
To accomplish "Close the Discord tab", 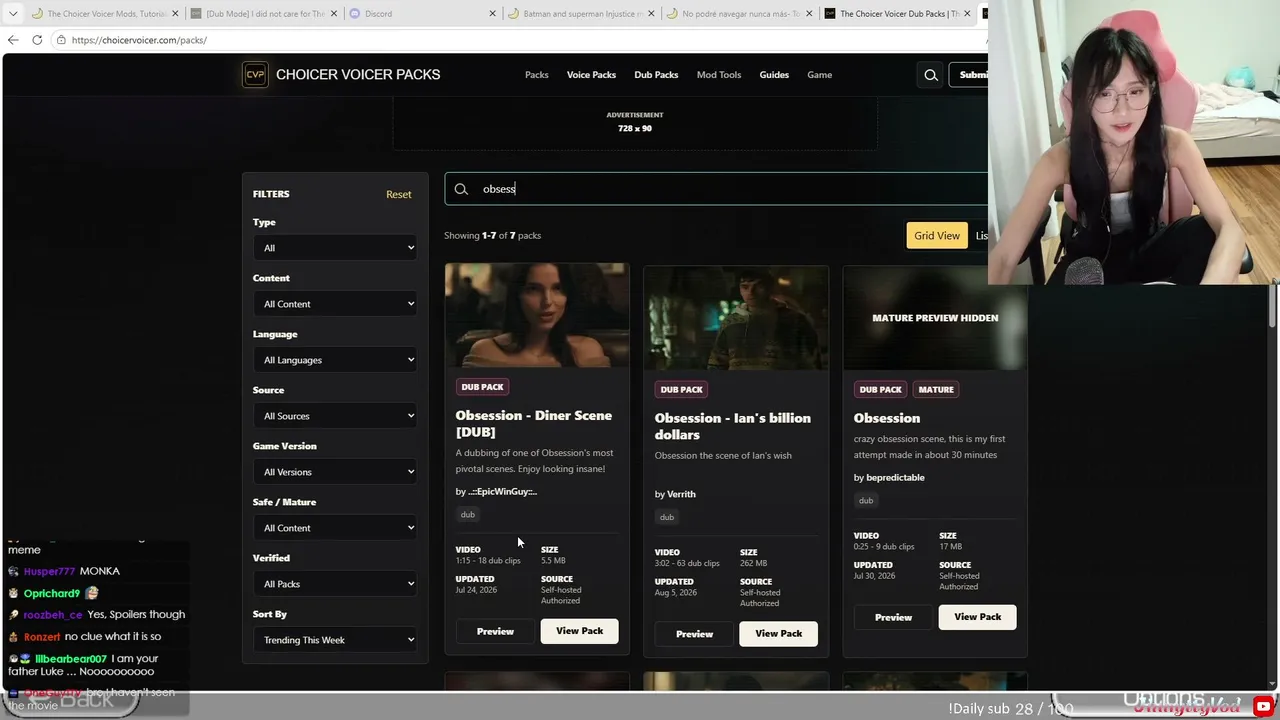I will click(492, 14).
